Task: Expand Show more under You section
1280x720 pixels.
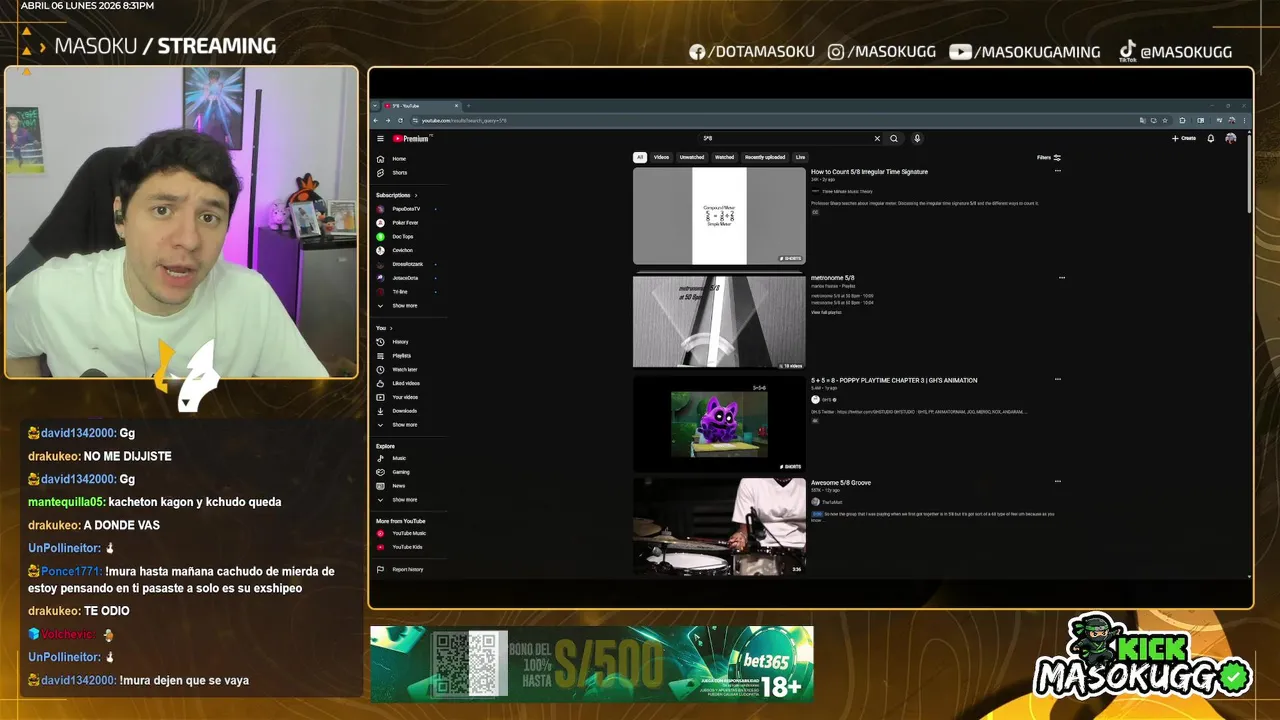Action: coord(404,425)
